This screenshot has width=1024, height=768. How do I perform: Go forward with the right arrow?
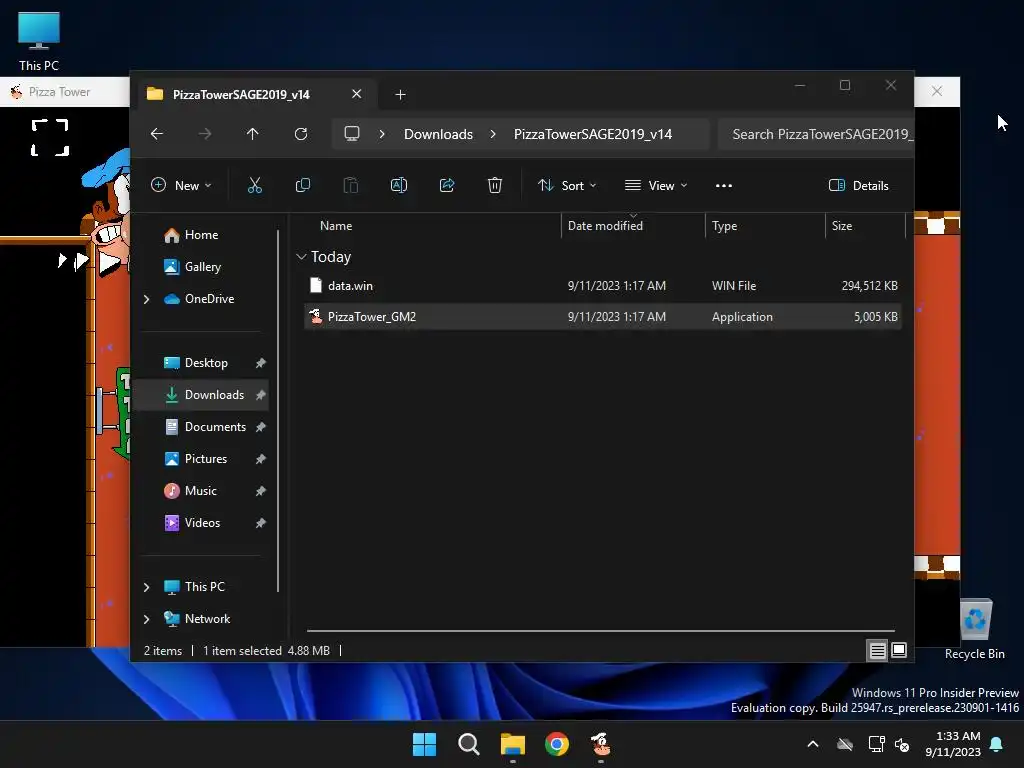point(205,134)
